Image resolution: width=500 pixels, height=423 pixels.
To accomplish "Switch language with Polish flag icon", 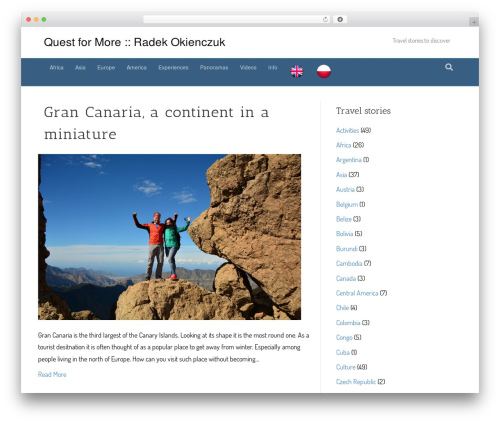I will (x=324, y=71).
